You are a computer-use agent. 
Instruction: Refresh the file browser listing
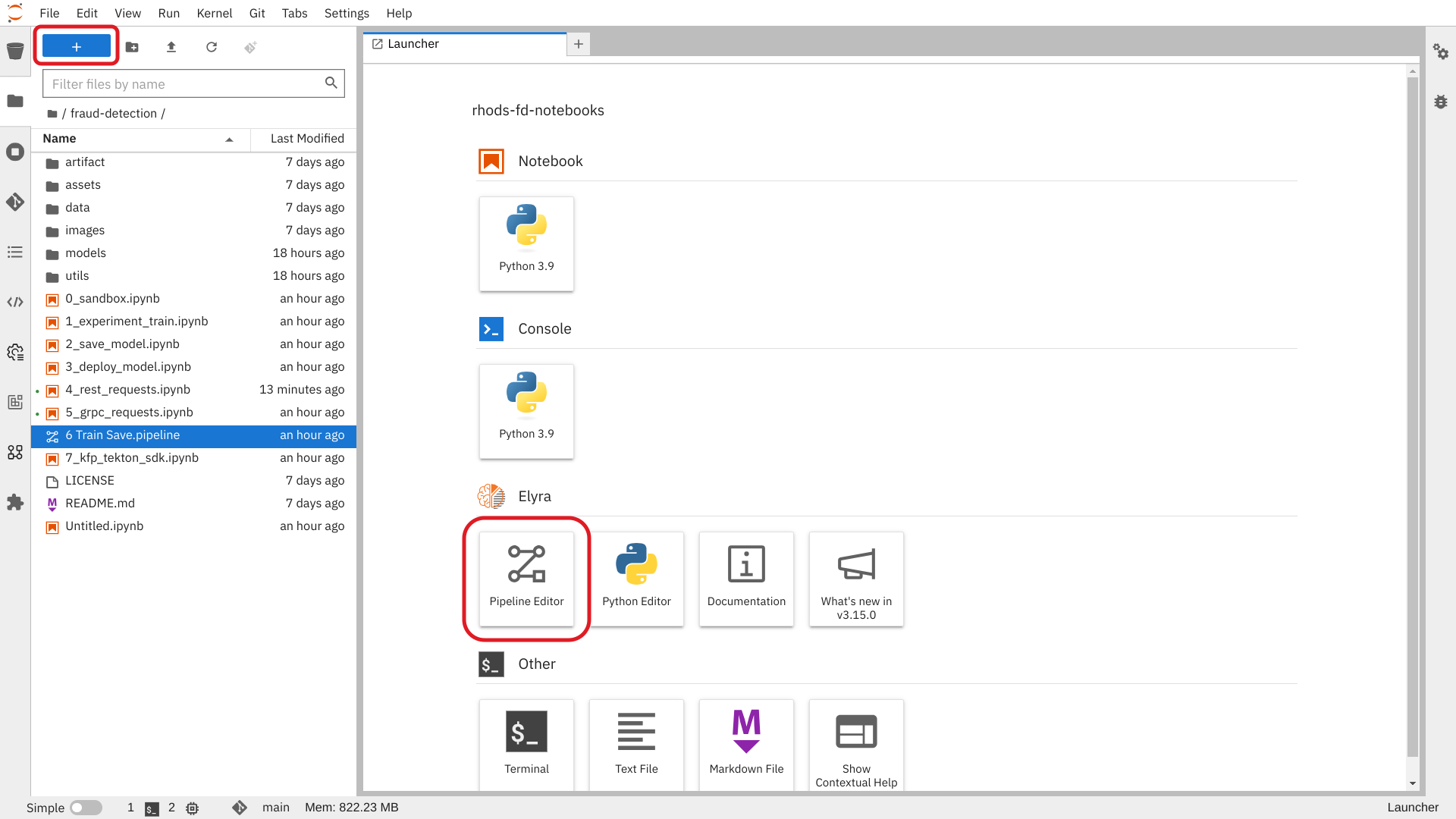[212, 47]
